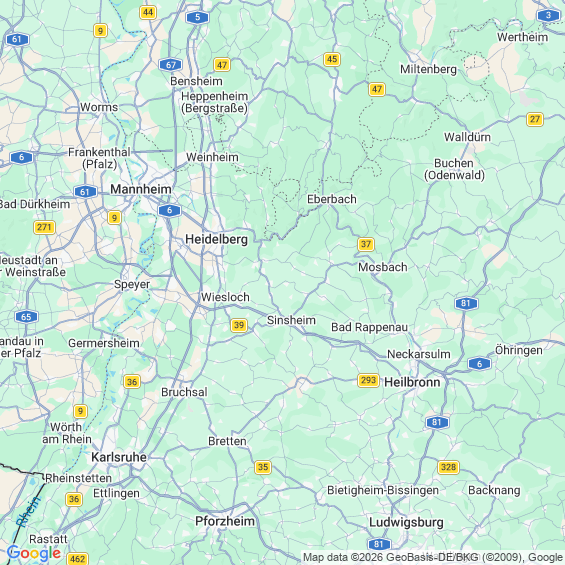This screenshot has width=565, height=565.
Task: Click the B271 road shield near Bad Dürkheim
Action: (44, 227)
